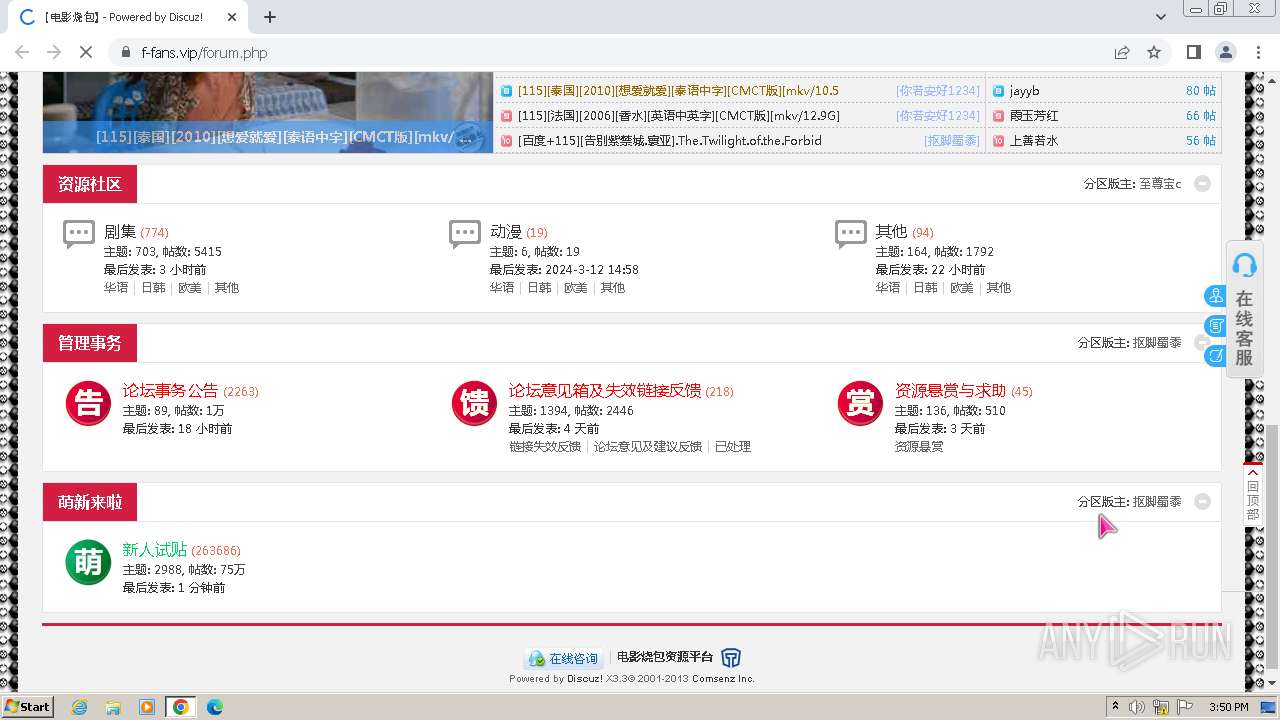Open the 在线客服 headset support widget
Viewport: 1280px width, 720px height.
pyautogui.click(x=1244, y=310)
